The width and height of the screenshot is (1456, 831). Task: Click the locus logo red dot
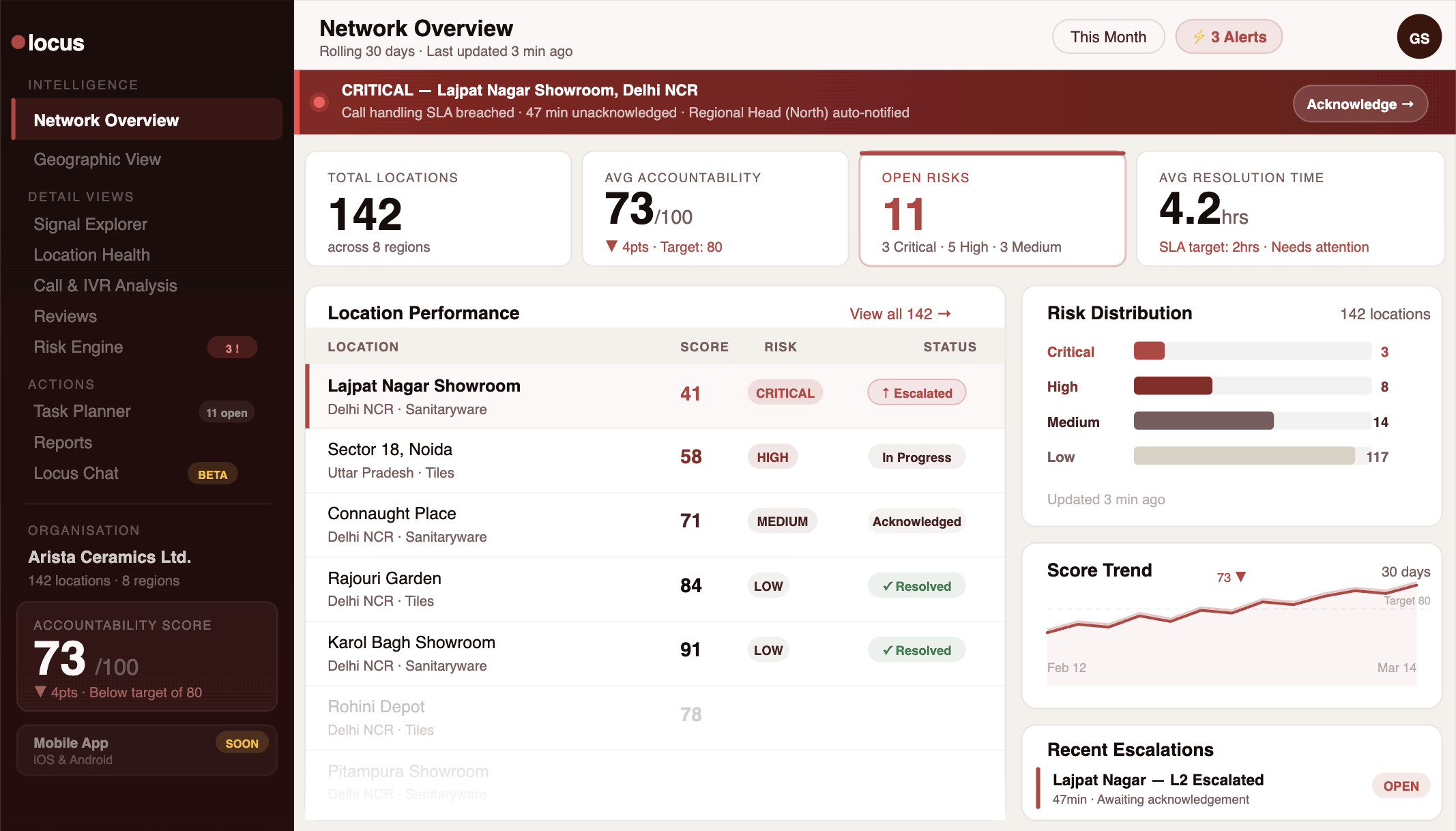pyautogui.click(x=18, y=42)
